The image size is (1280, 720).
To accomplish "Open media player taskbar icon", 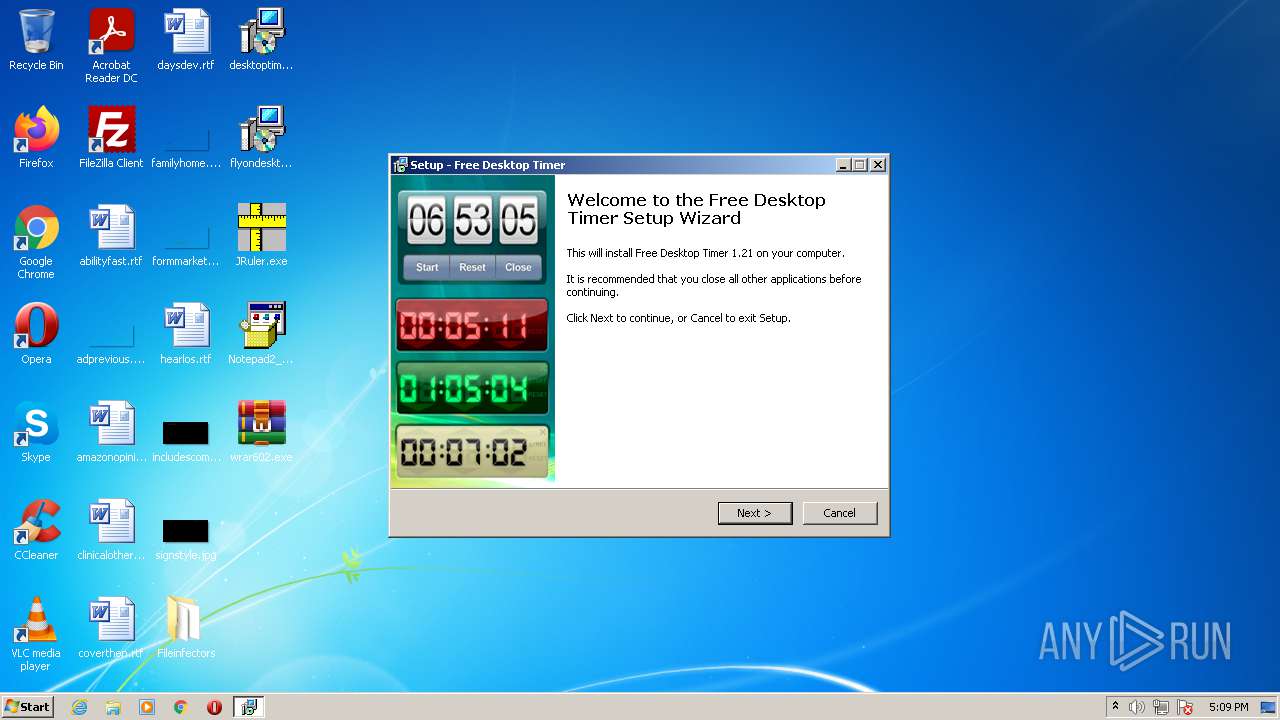I will (147, 707).
